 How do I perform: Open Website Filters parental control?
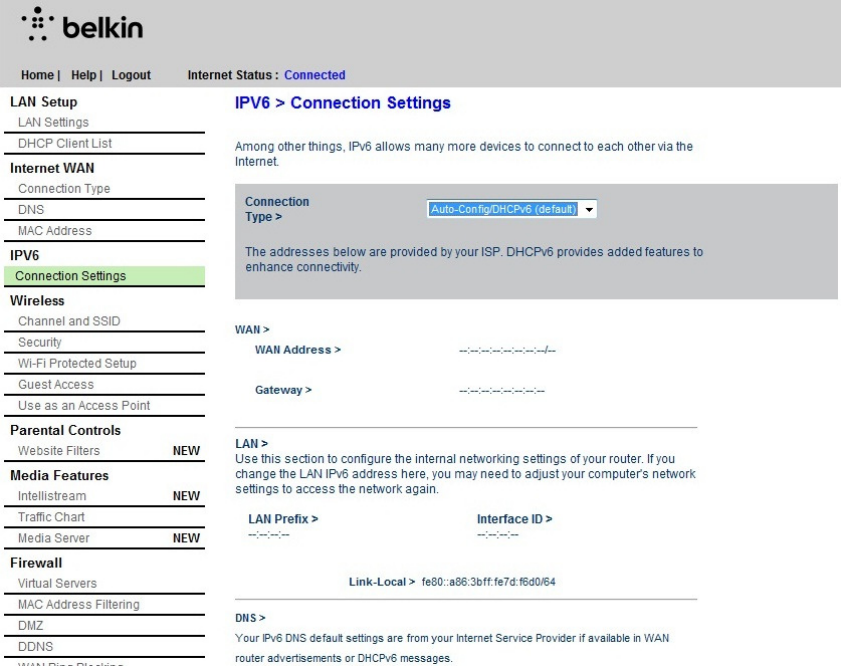(x=59, y=450)
